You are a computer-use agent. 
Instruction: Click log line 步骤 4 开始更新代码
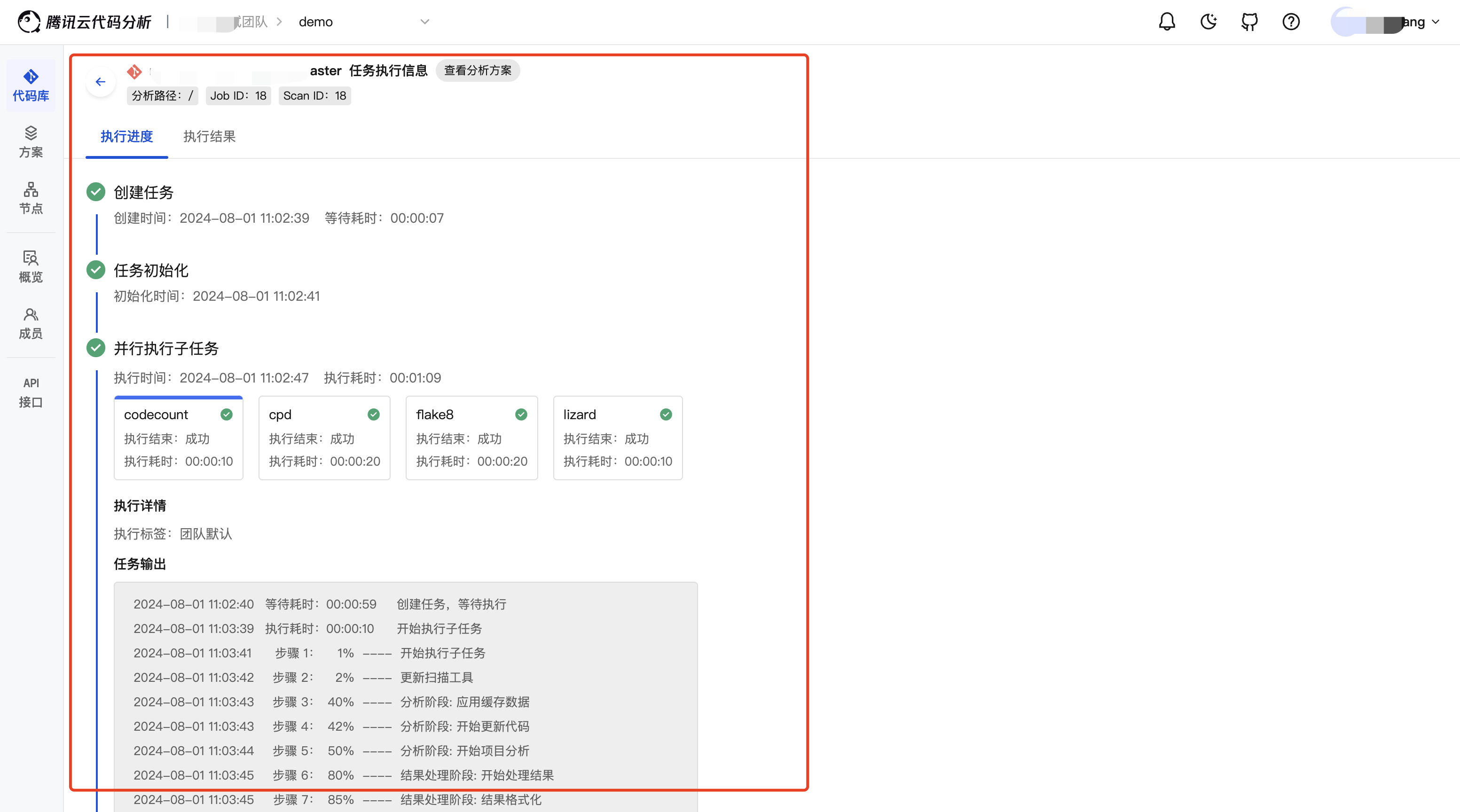331,726
